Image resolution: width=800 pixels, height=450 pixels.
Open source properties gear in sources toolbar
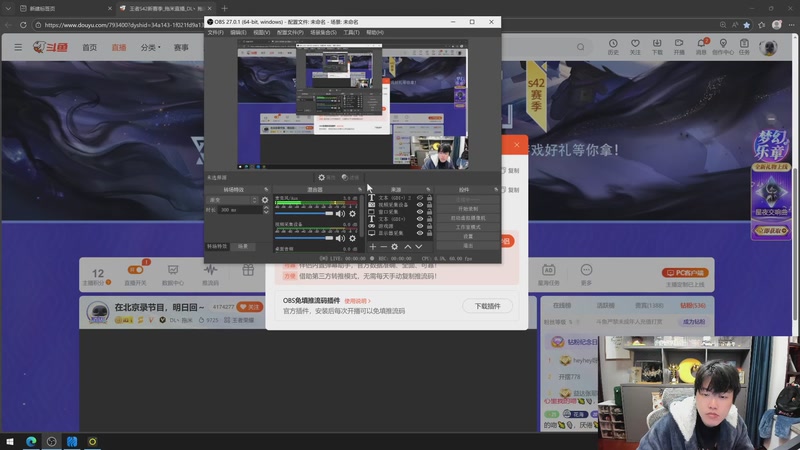[x=394, y=246]
